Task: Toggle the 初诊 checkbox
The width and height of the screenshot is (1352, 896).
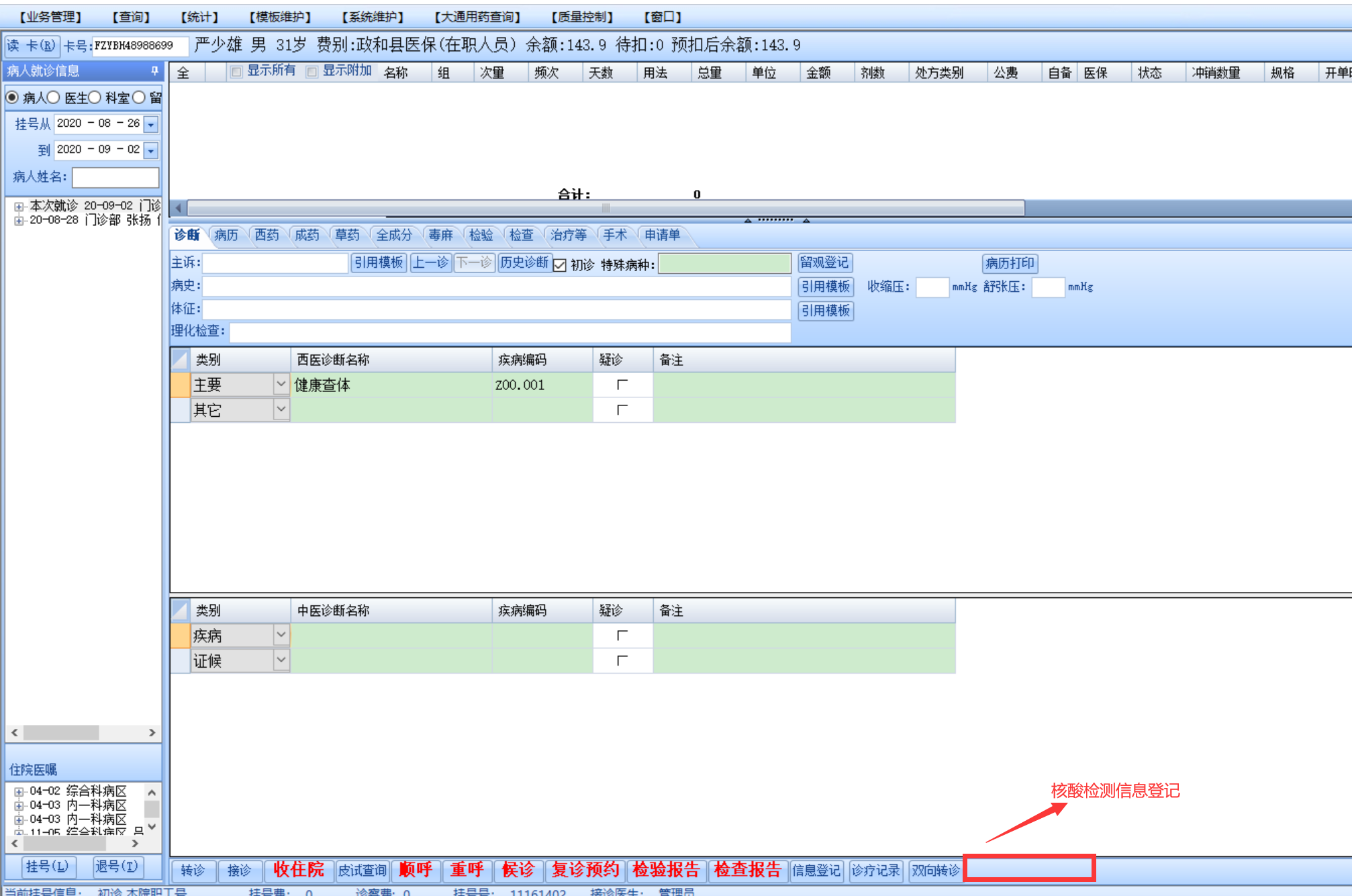Action: 560,264
